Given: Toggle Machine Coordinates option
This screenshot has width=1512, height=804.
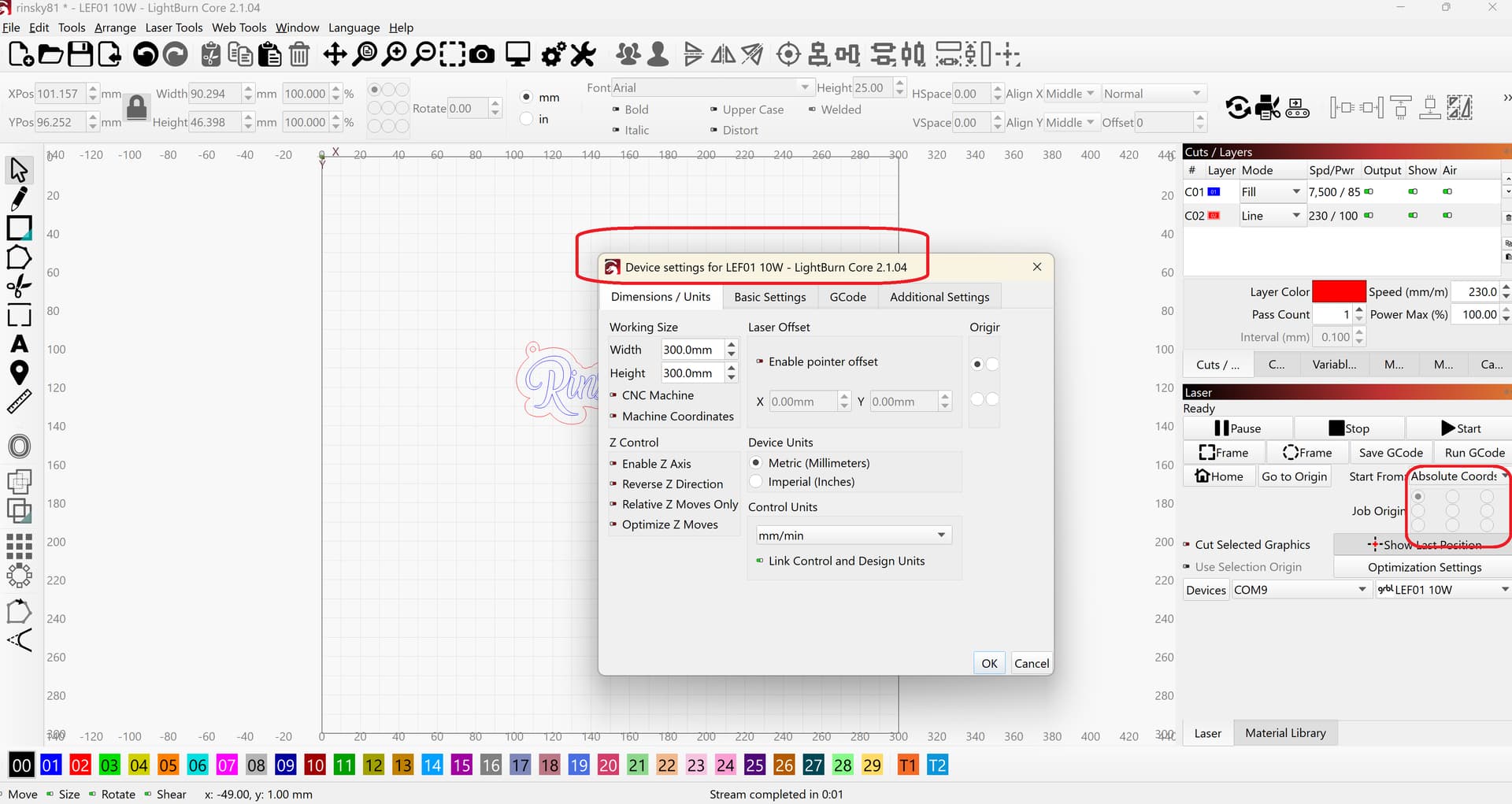Looking at the screenshot, I should tap(672, 417).
